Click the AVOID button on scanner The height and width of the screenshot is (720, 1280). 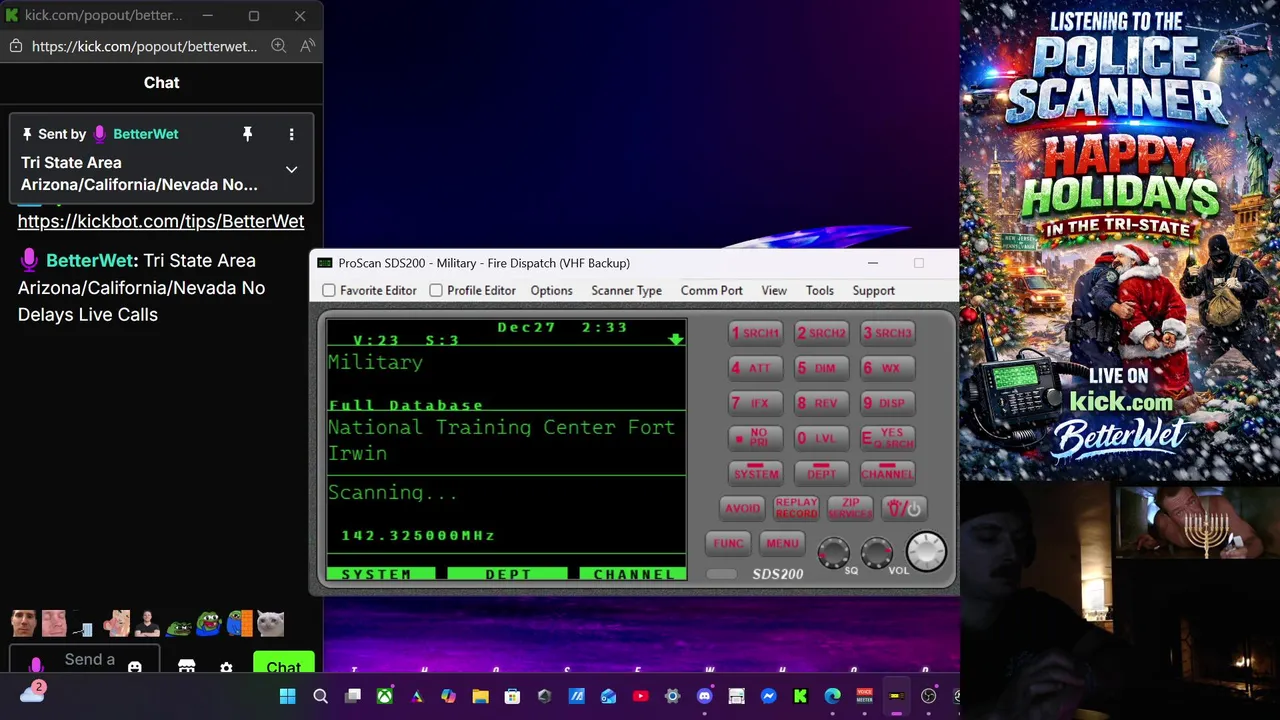tap(742, 508)
